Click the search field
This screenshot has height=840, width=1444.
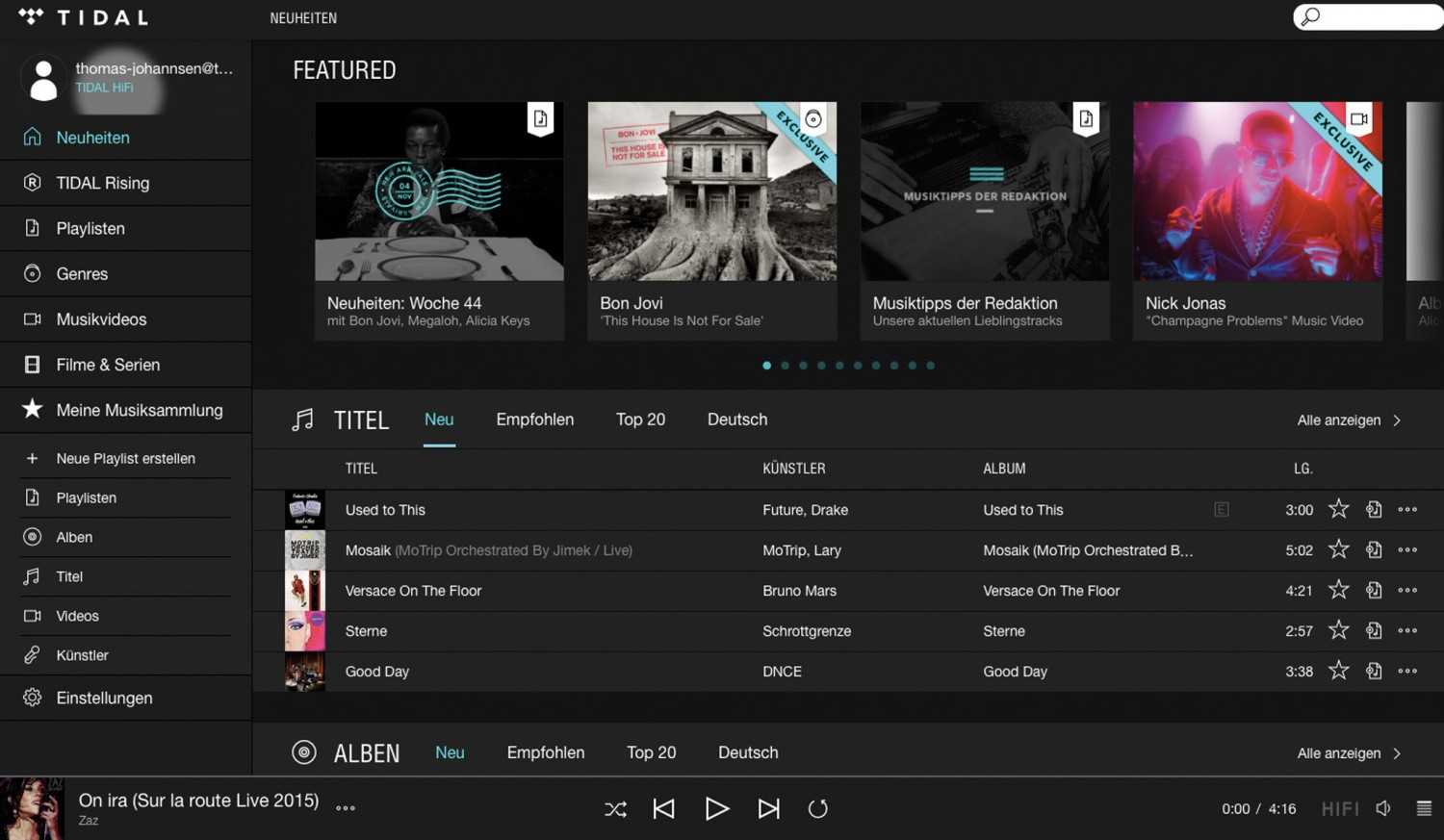pyautogui.click(x=1369, y=16)
